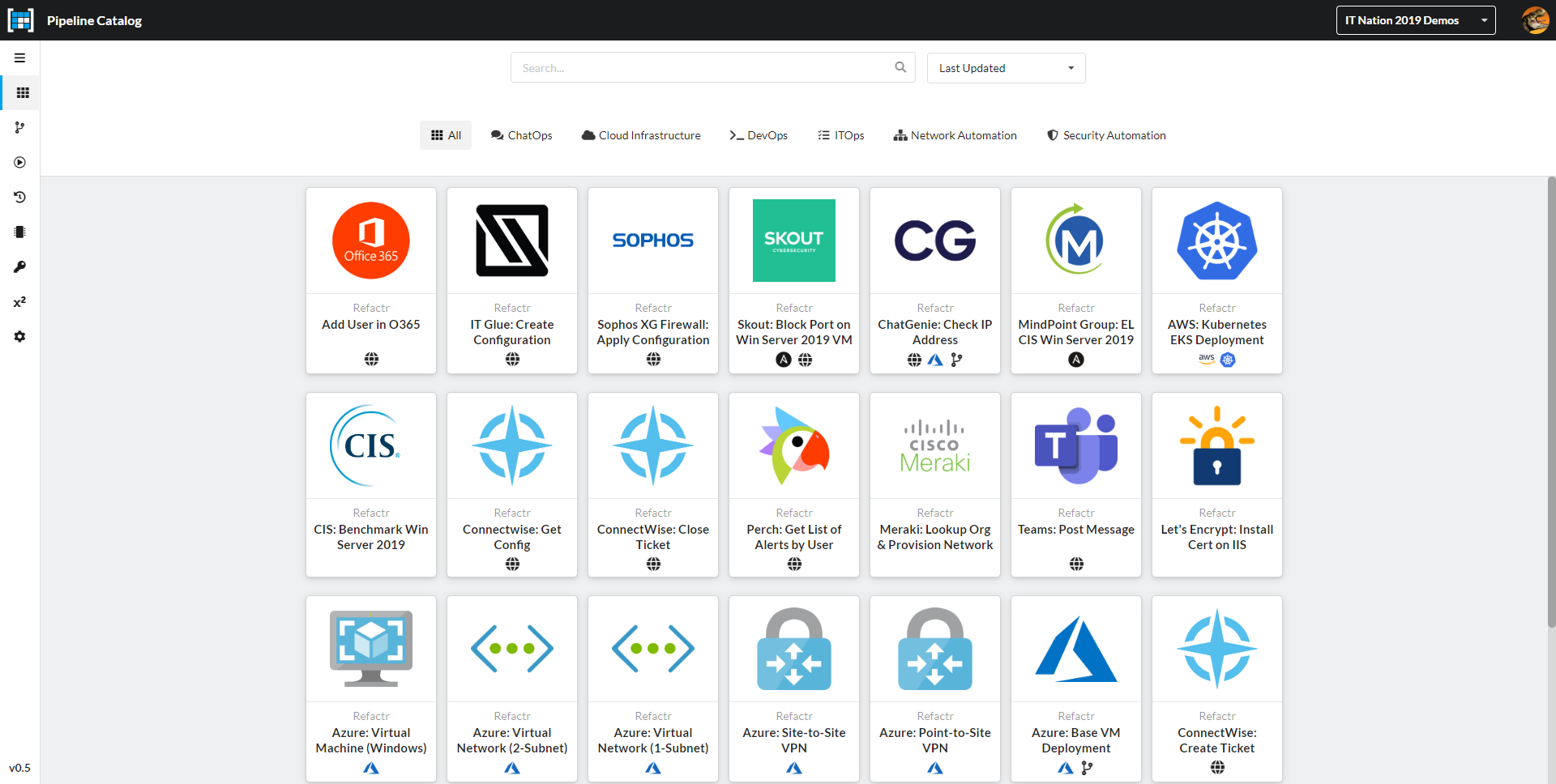Click the ChatGenie CG logo
The image size is (1556, 784).
point(935,241)
